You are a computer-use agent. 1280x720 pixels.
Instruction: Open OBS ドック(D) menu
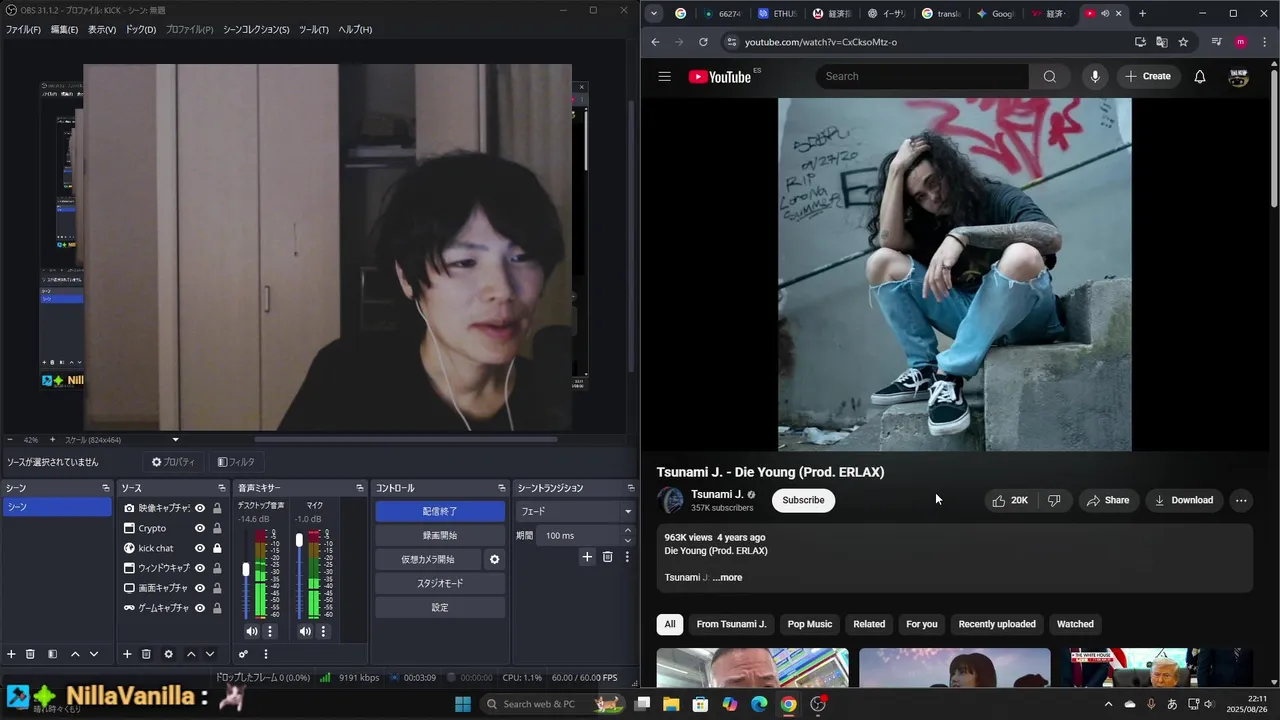[141, 30]
